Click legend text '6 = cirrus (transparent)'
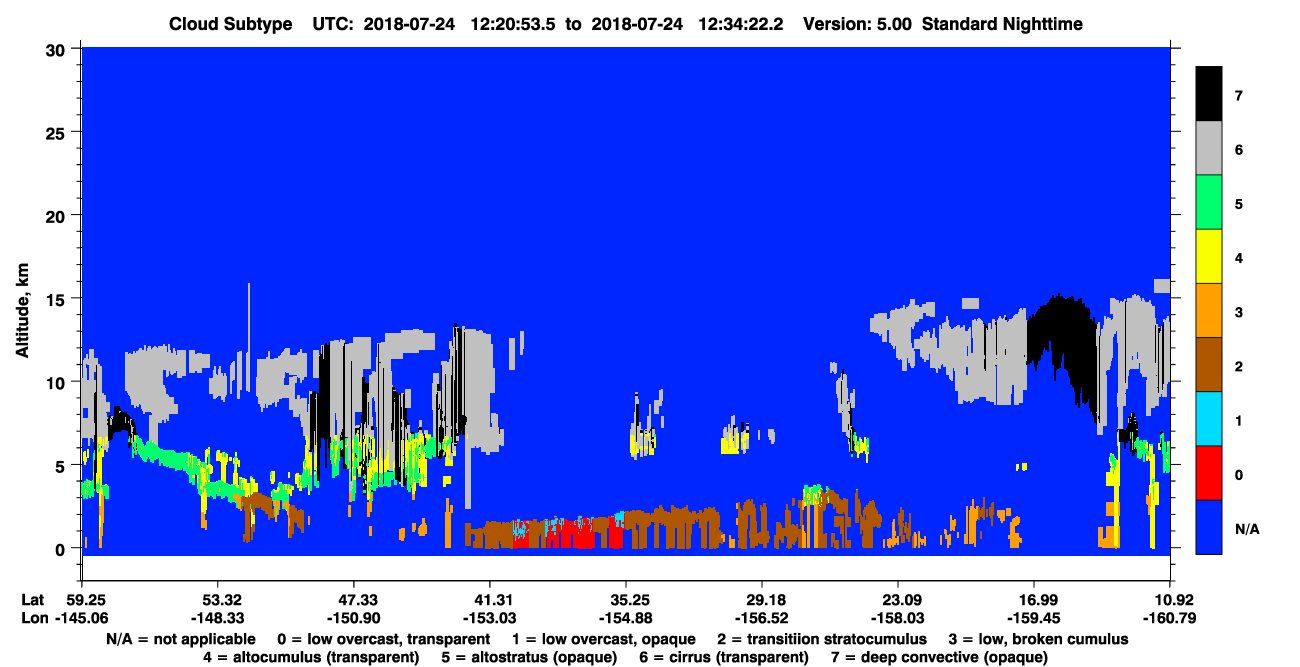Viewport: 1300px width, 667px height. 724,657
